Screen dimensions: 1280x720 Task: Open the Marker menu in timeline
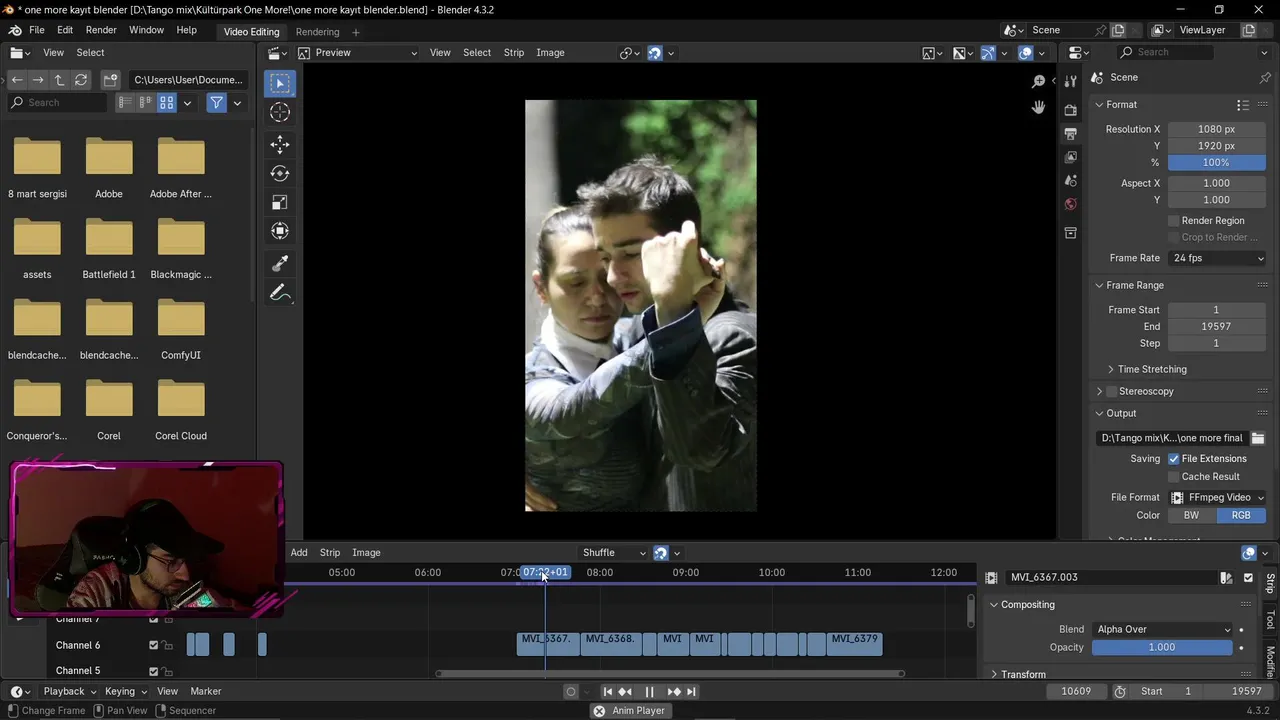coord(206,691)
